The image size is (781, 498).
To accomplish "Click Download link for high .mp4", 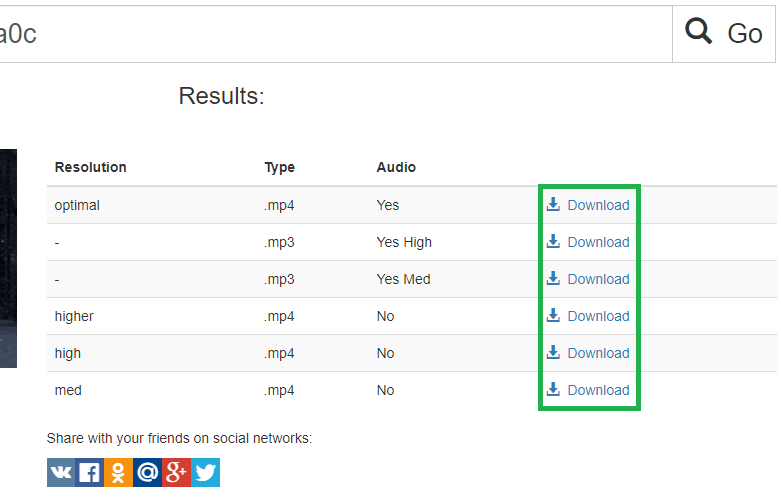I will 588,353.
